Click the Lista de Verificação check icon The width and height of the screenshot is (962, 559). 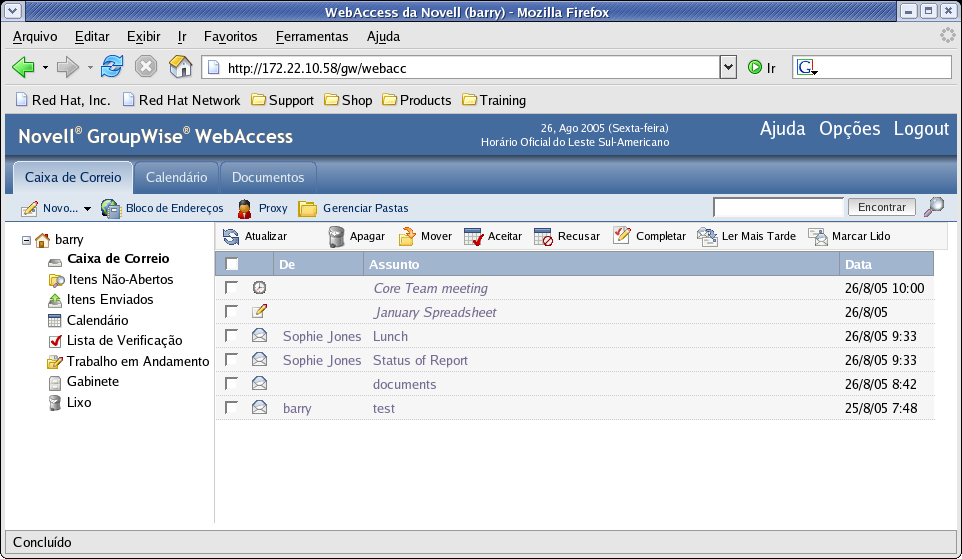[x=55, y=341]
